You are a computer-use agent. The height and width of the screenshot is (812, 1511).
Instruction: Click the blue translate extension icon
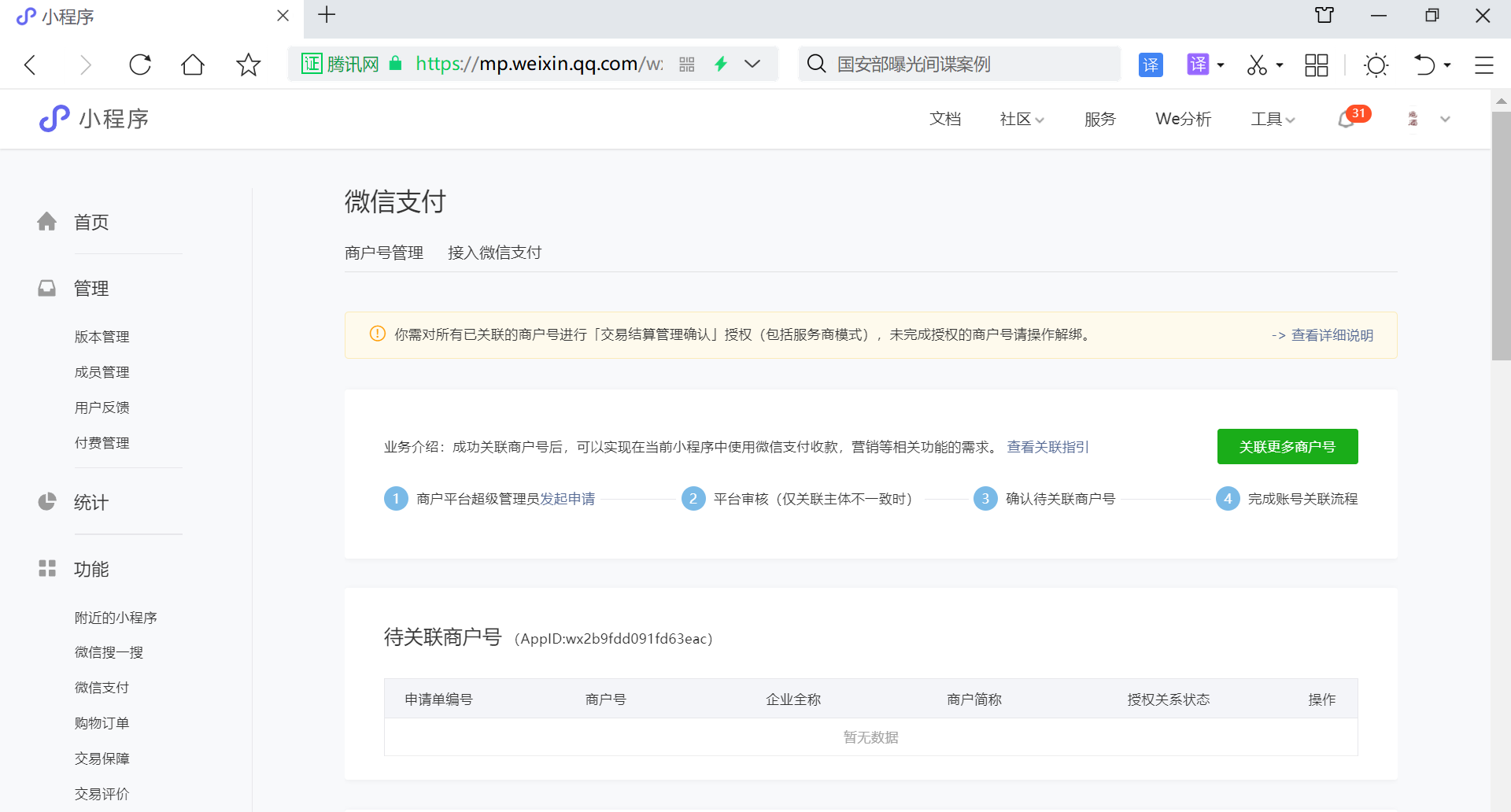1151,65
